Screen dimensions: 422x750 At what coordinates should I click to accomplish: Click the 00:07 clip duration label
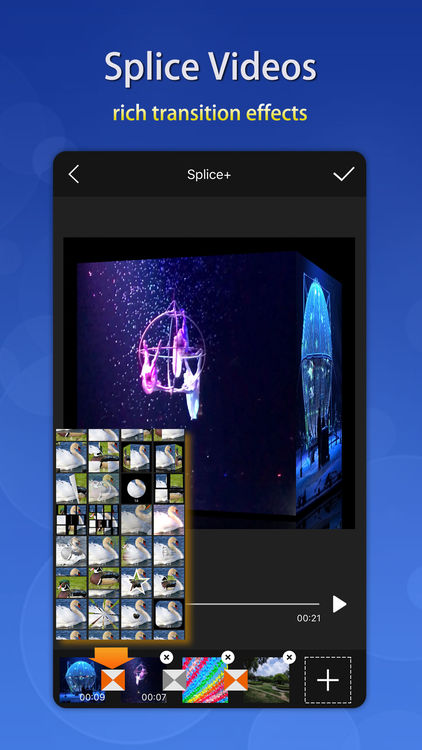pos(154,697)
